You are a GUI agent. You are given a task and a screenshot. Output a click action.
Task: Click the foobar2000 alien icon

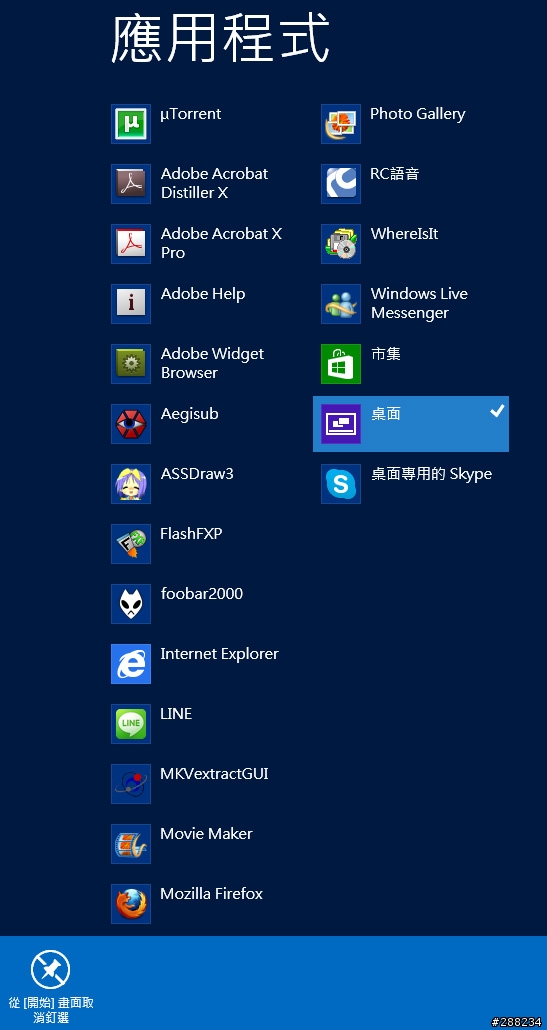tap(131, 604)
